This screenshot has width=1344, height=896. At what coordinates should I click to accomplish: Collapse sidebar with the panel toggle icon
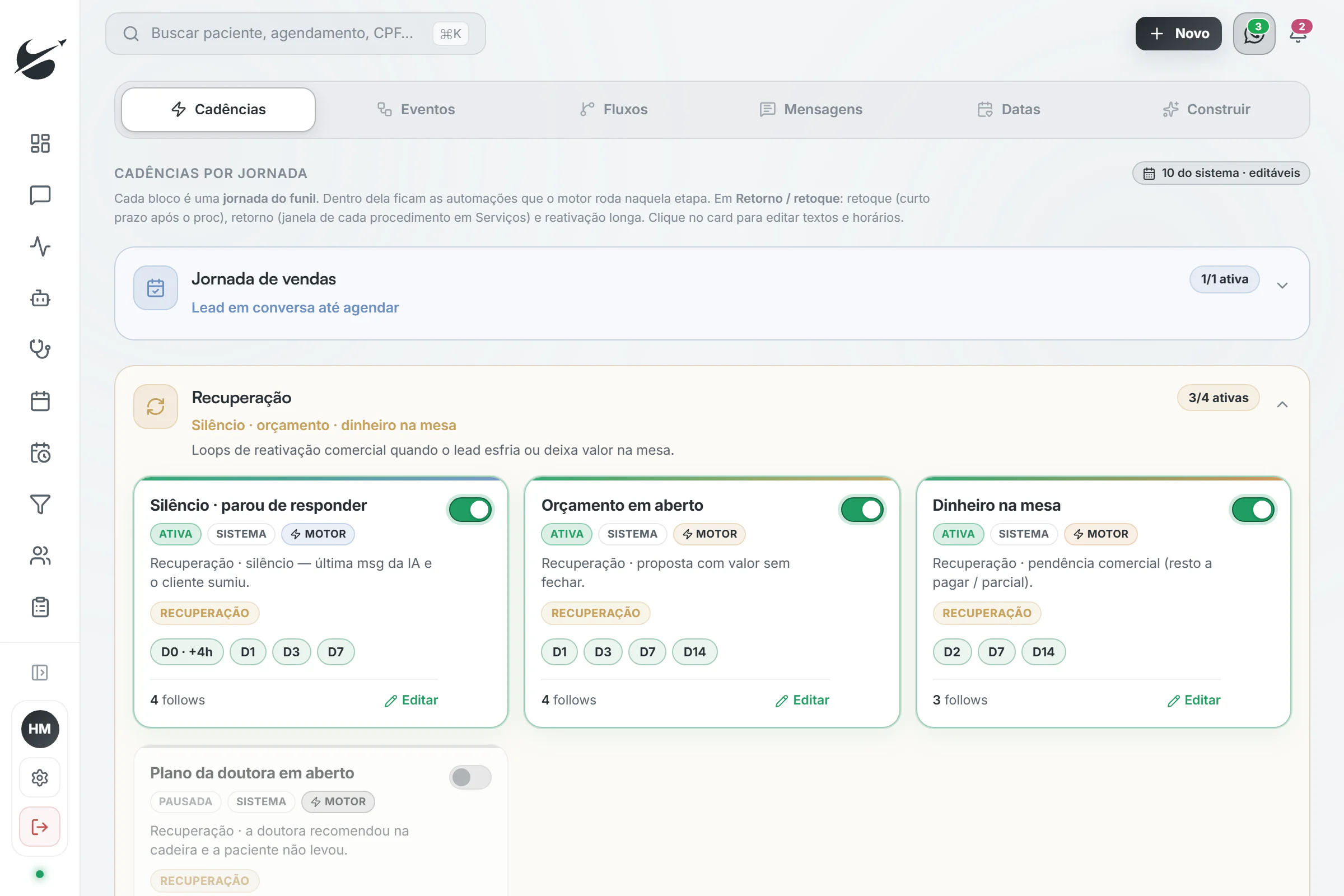click(x=39, y=673)
